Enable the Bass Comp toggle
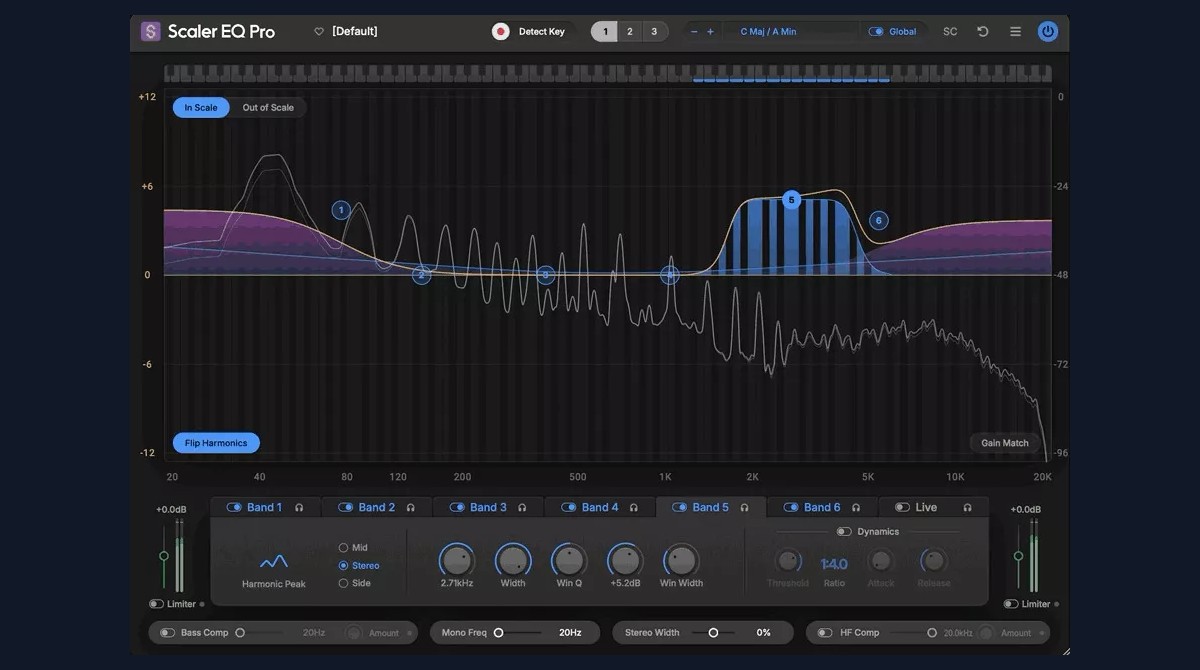 click(x=167, y=633)
